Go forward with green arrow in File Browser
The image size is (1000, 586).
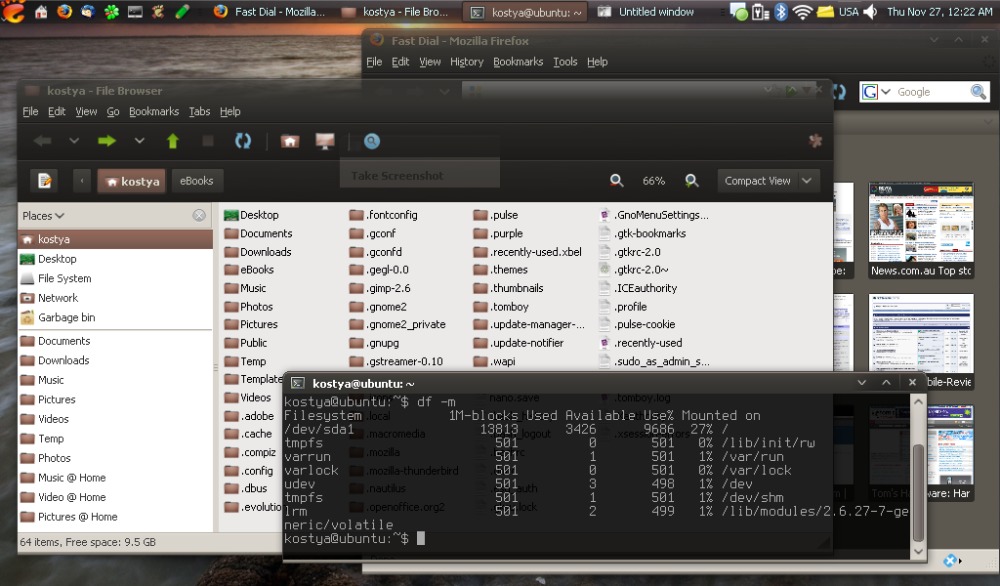[107, 141]
